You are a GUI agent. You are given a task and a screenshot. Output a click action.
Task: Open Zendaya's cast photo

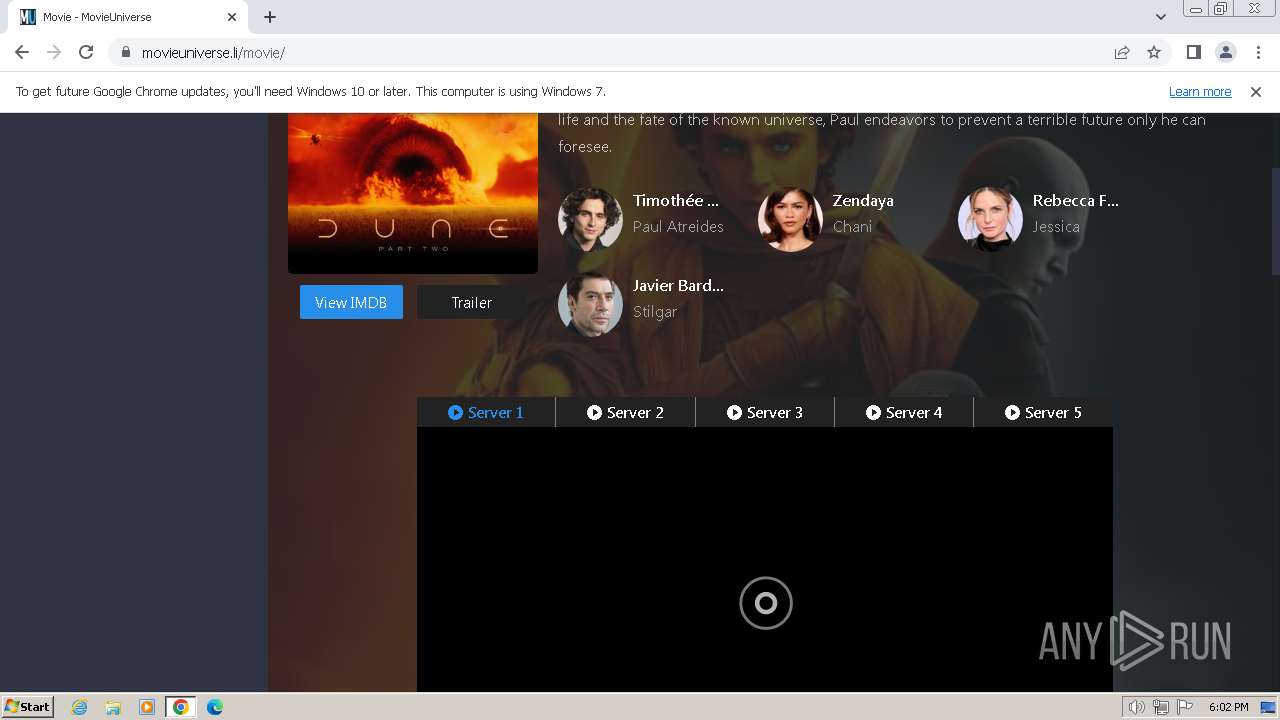[790, 219]
